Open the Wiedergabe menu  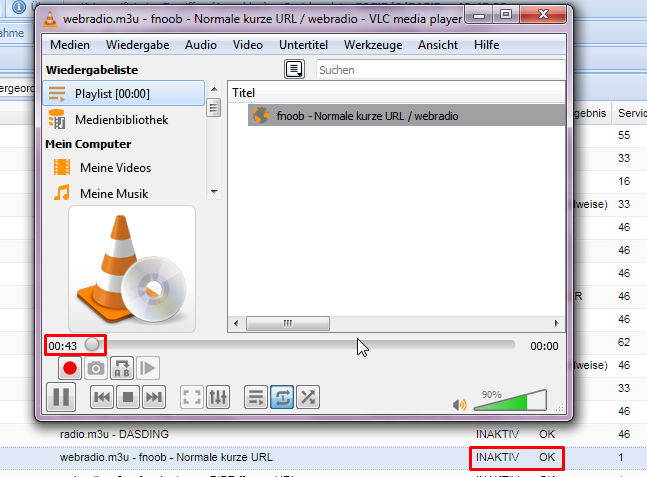[x=137, y=45]
